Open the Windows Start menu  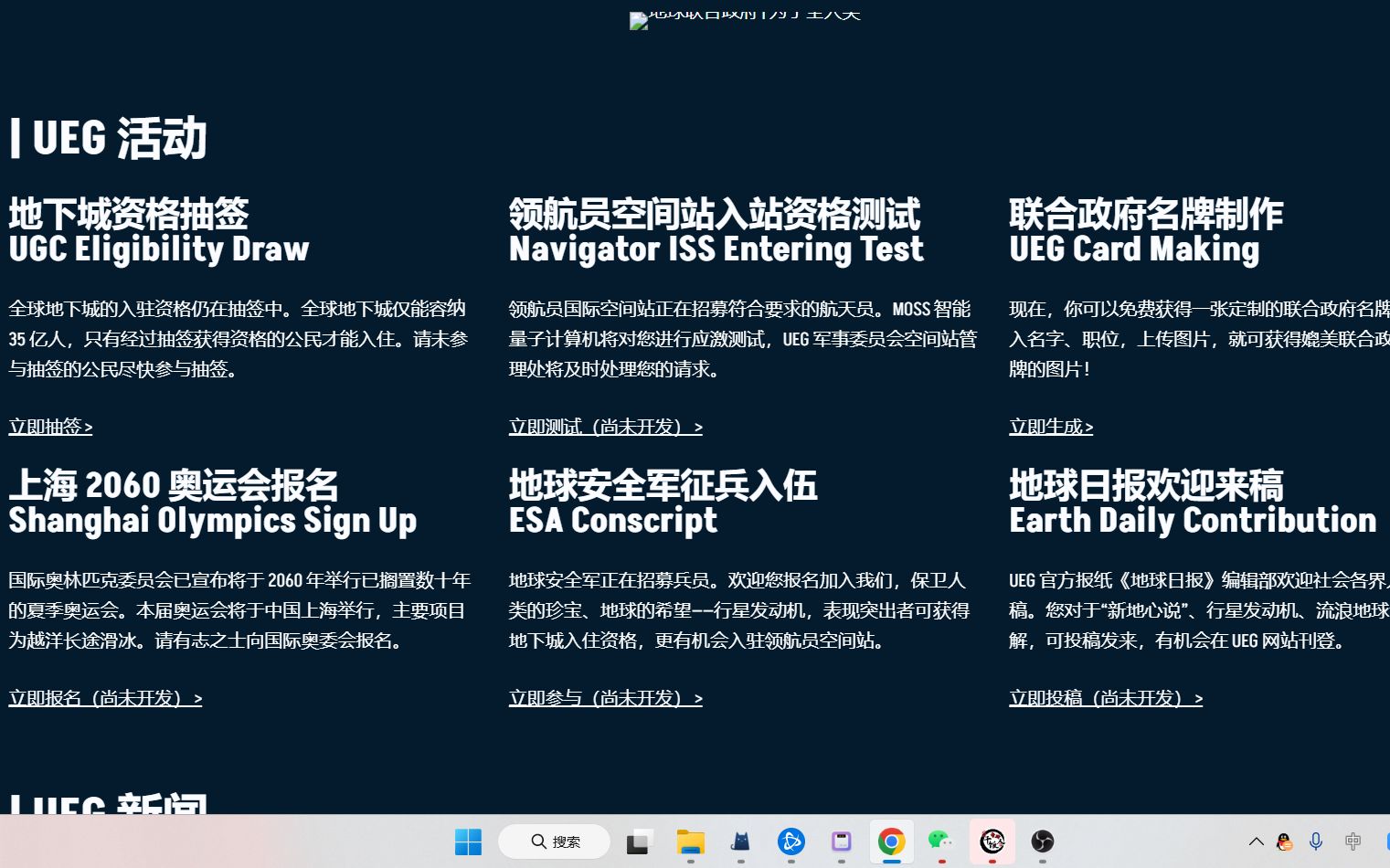tap(468, 842)
